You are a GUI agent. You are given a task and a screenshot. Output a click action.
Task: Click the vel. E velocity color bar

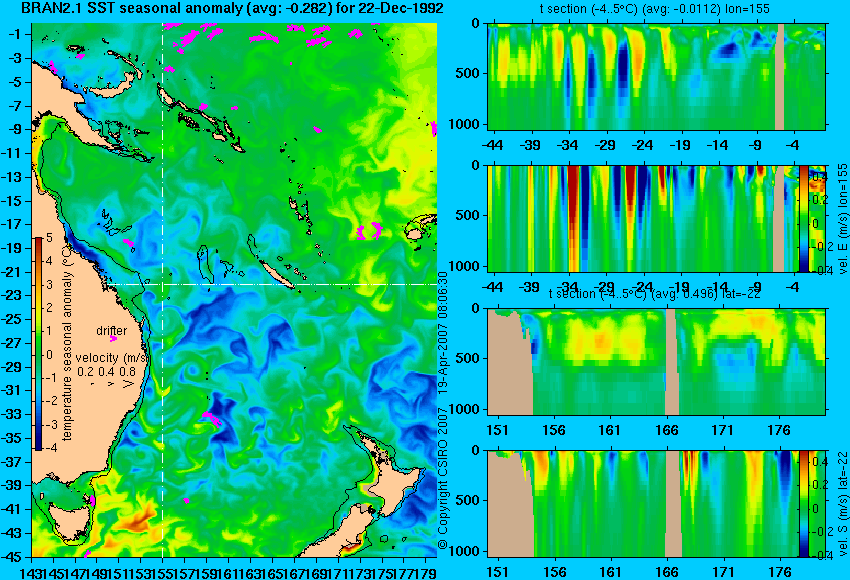(x=803, y=219)
